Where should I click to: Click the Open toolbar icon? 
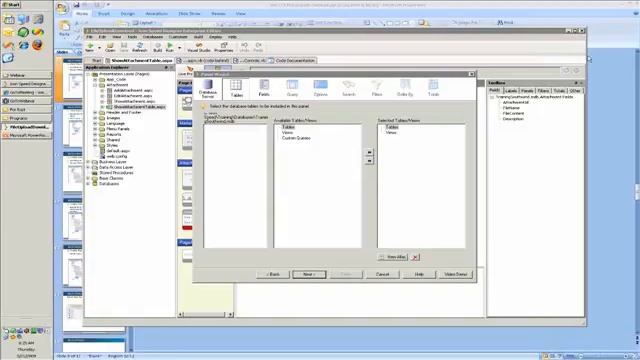(110, 47)
